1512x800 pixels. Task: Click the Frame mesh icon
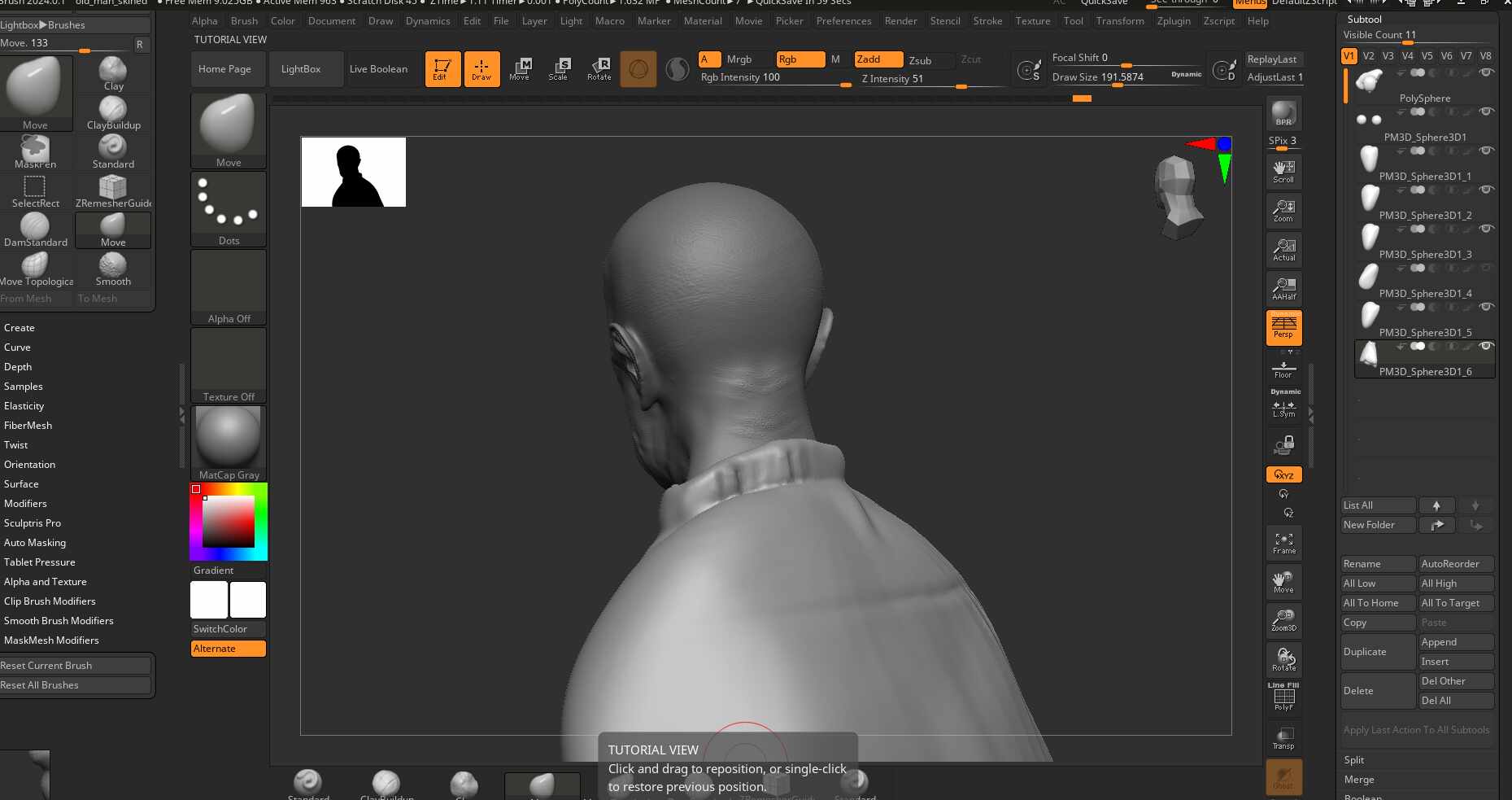[x=1284, y=543]
